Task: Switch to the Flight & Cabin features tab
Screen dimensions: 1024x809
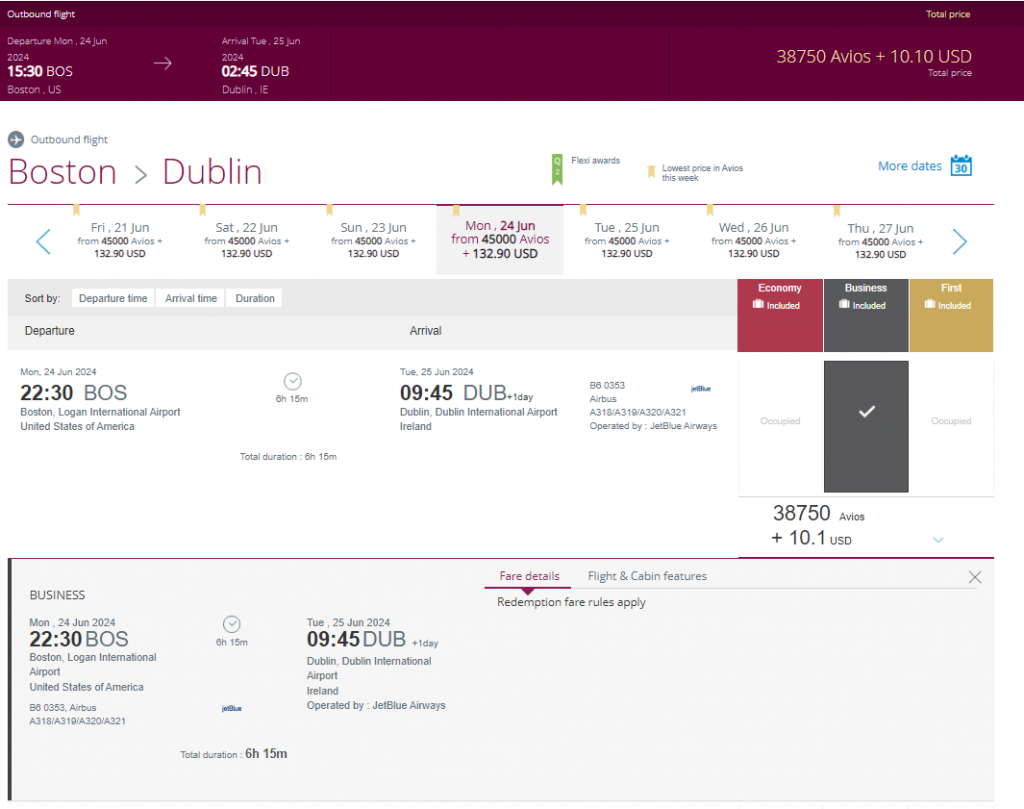Action: (646, 576)
